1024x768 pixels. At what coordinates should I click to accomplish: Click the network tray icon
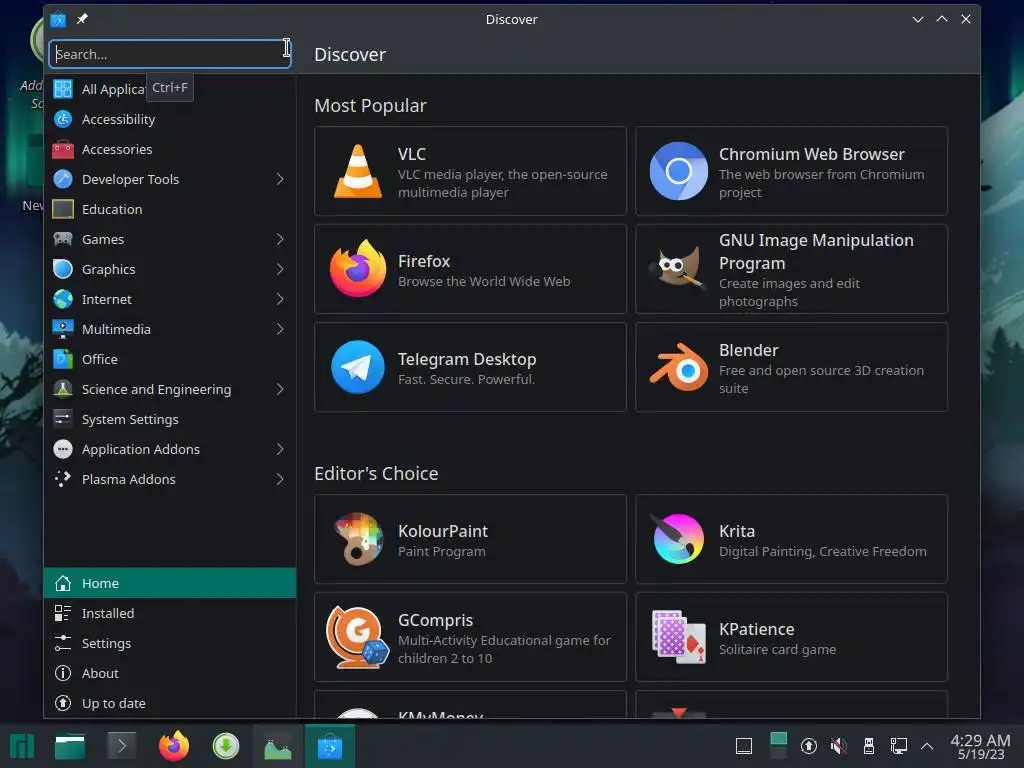click(x=899, y=746)
